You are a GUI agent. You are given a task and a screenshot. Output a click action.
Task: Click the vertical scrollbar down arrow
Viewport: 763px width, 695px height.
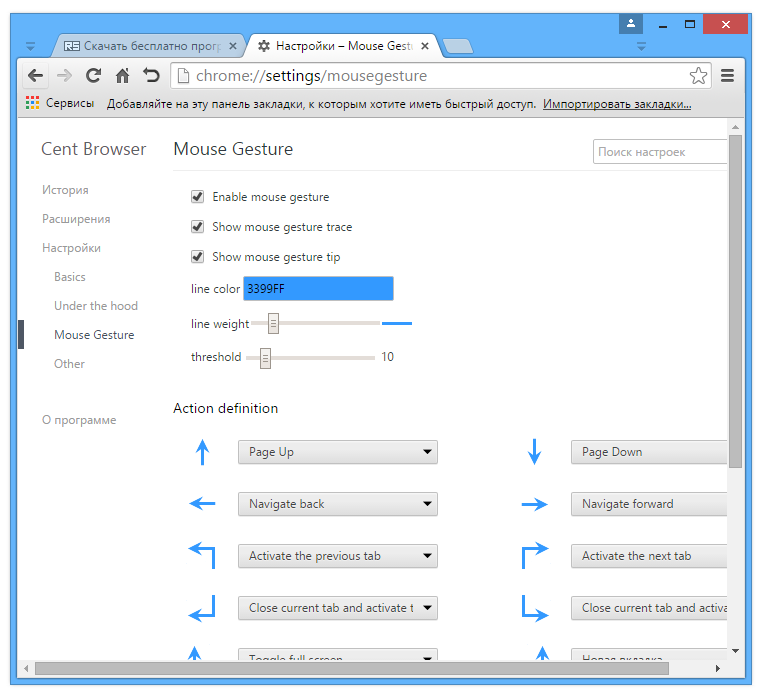pos(735,651)
